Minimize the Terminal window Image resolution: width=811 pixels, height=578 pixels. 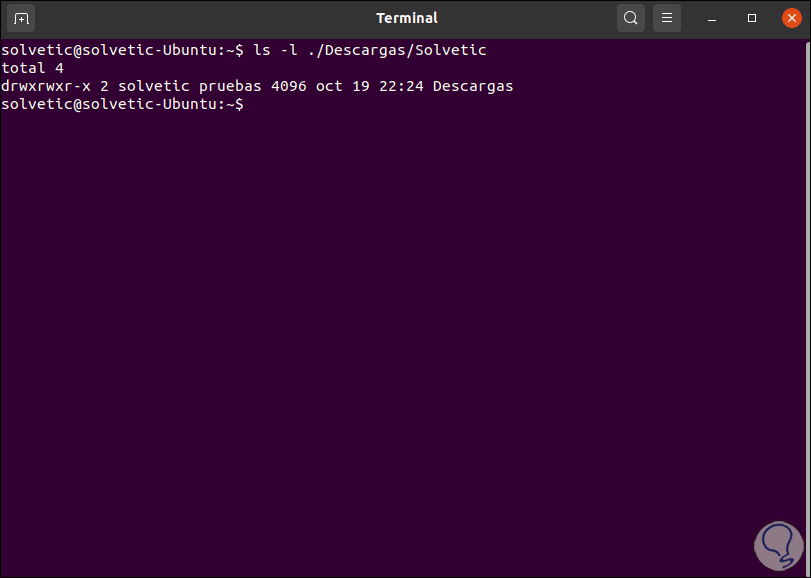714,18
